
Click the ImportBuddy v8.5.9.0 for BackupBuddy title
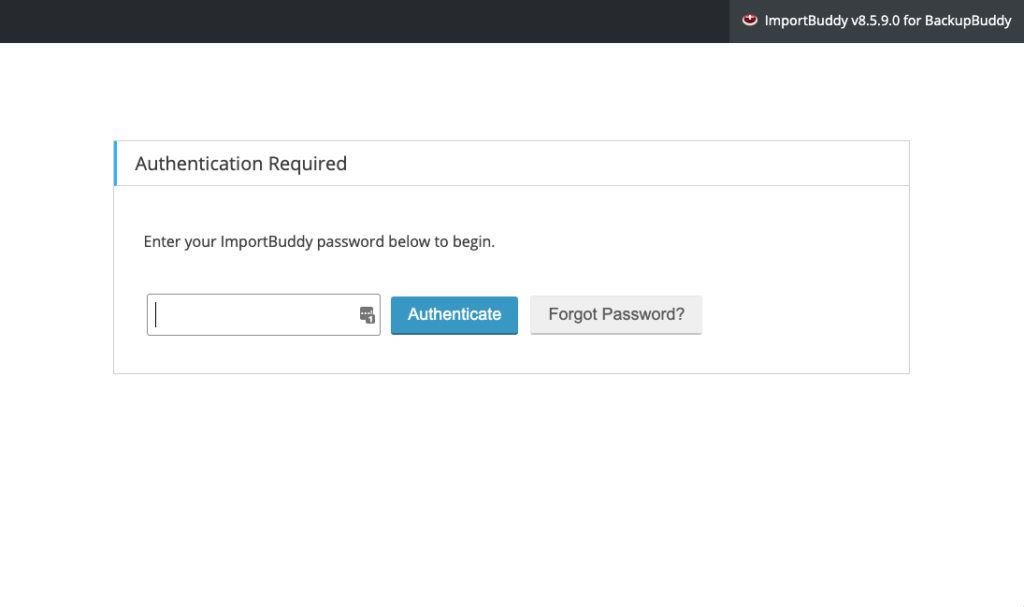[888, 21]
